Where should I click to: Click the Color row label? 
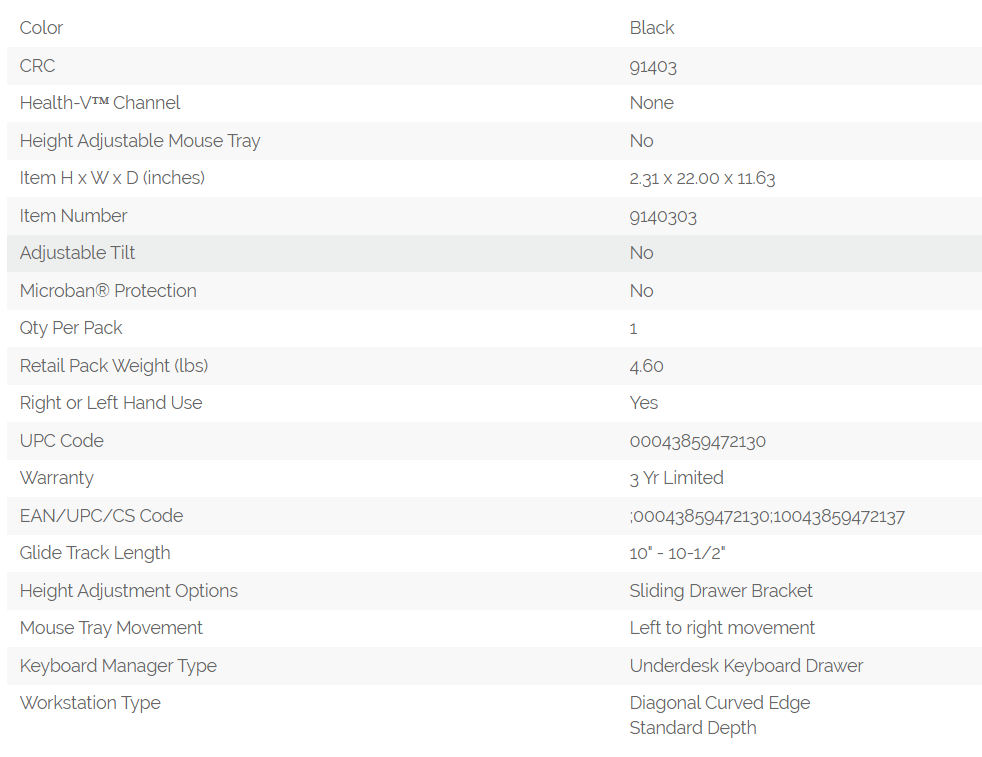[41, 28]
